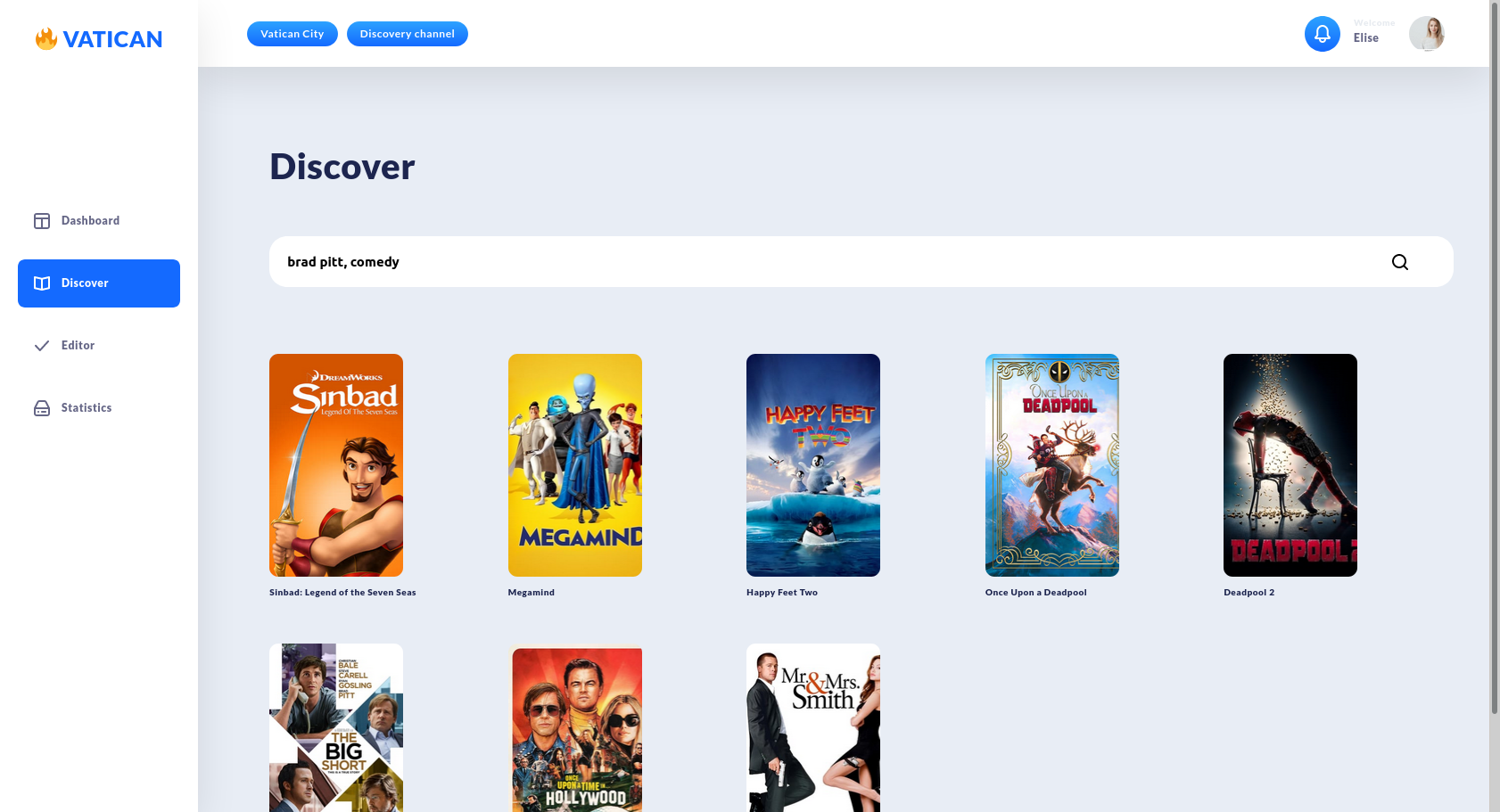Click the Vatican City button
The width and height of the screenshot is (1500, 812).
click(293, 34)
